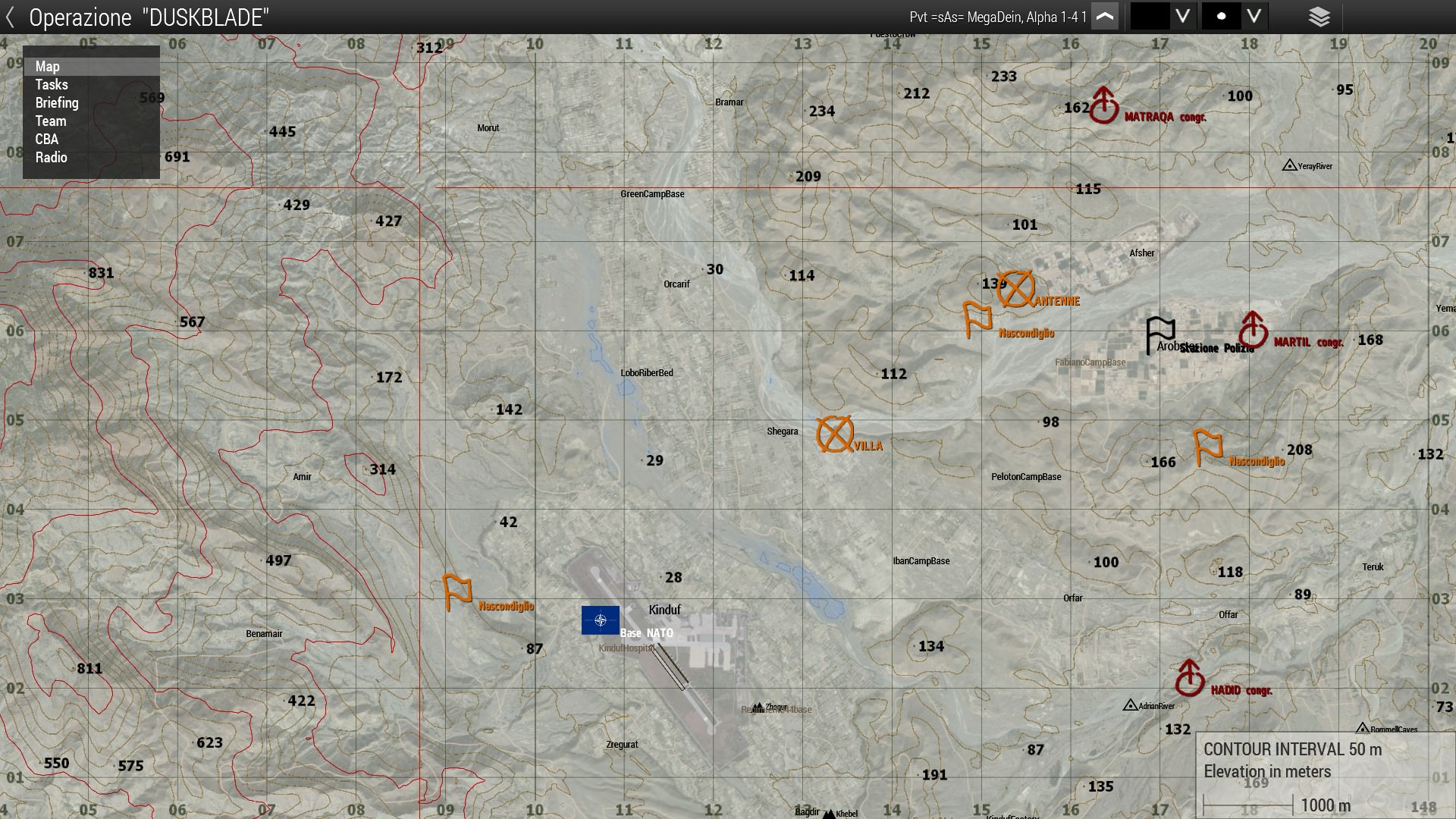Click the Khebel mountain icon
1456x819 pixels.
pyautogui.click(x=829, y=814)
